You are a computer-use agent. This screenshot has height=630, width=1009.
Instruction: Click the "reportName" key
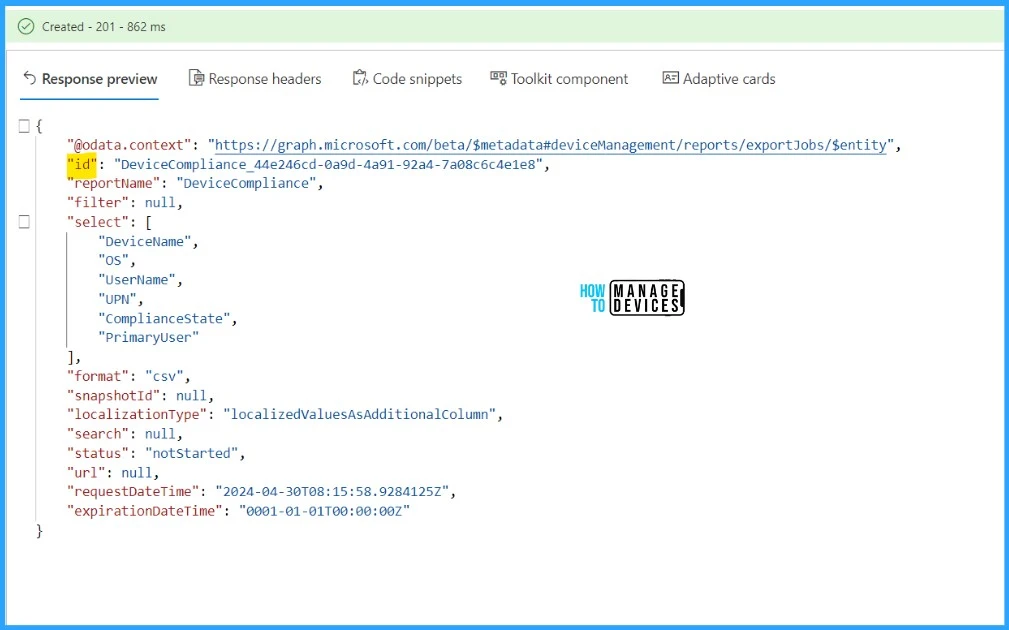[113, 183]
